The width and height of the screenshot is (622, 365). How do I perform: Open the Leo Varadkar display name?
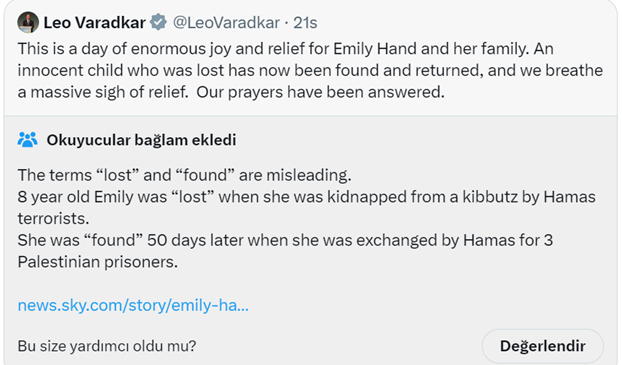tap(94, 23)
